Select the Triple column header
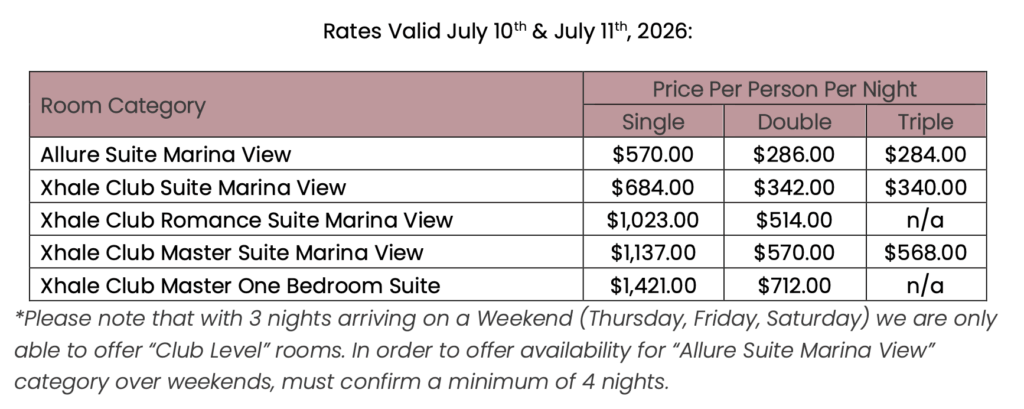Image resolution: width=1024 pixels, height=409 pixels. click(x=924, y=122)
